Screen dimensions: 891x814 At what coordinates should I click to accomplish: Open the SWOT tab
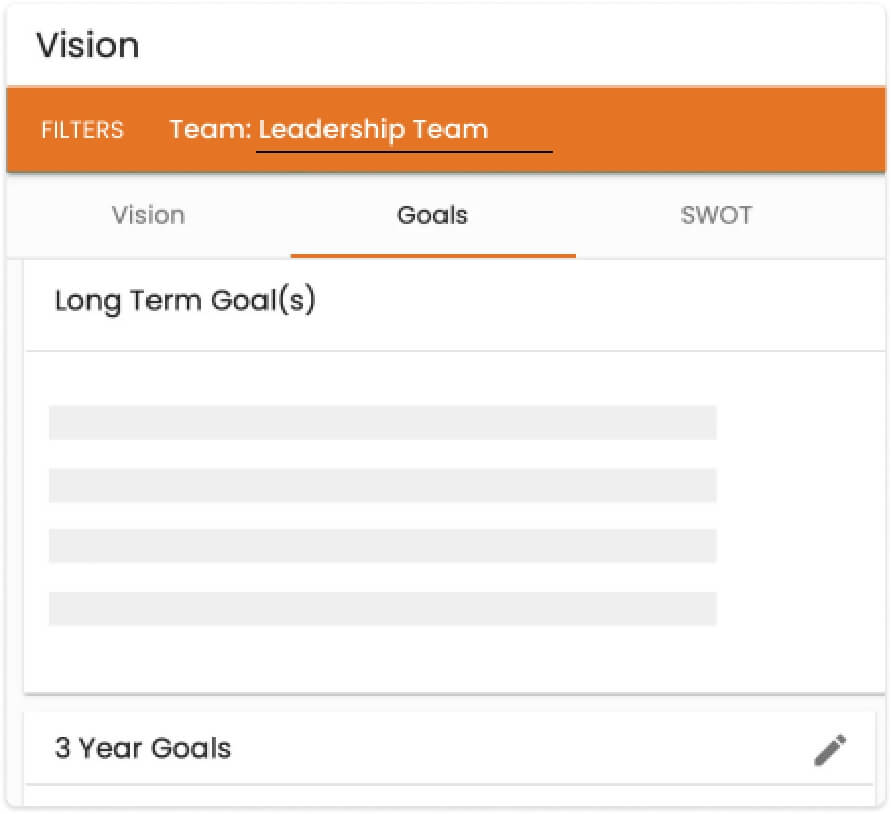click(716, 215)
